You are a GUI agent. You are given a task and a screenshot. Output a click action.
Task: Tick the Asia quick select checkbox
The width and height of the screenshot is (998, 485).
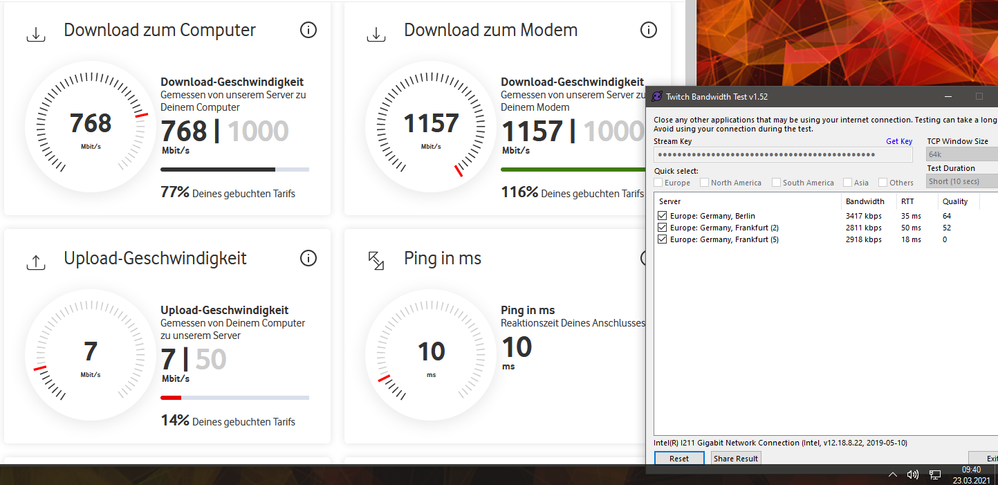click(x=847, y=183)
